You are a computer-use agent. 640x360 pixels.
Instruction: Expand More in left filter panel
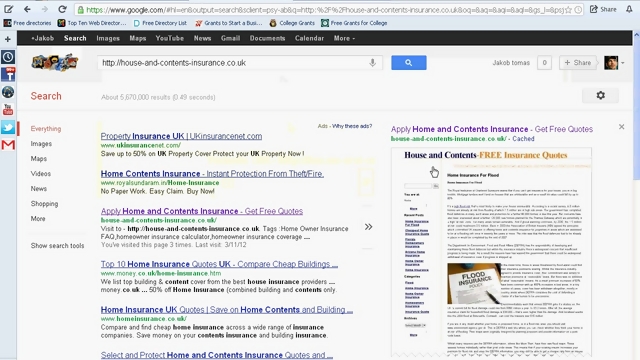[x=38, y=219]
